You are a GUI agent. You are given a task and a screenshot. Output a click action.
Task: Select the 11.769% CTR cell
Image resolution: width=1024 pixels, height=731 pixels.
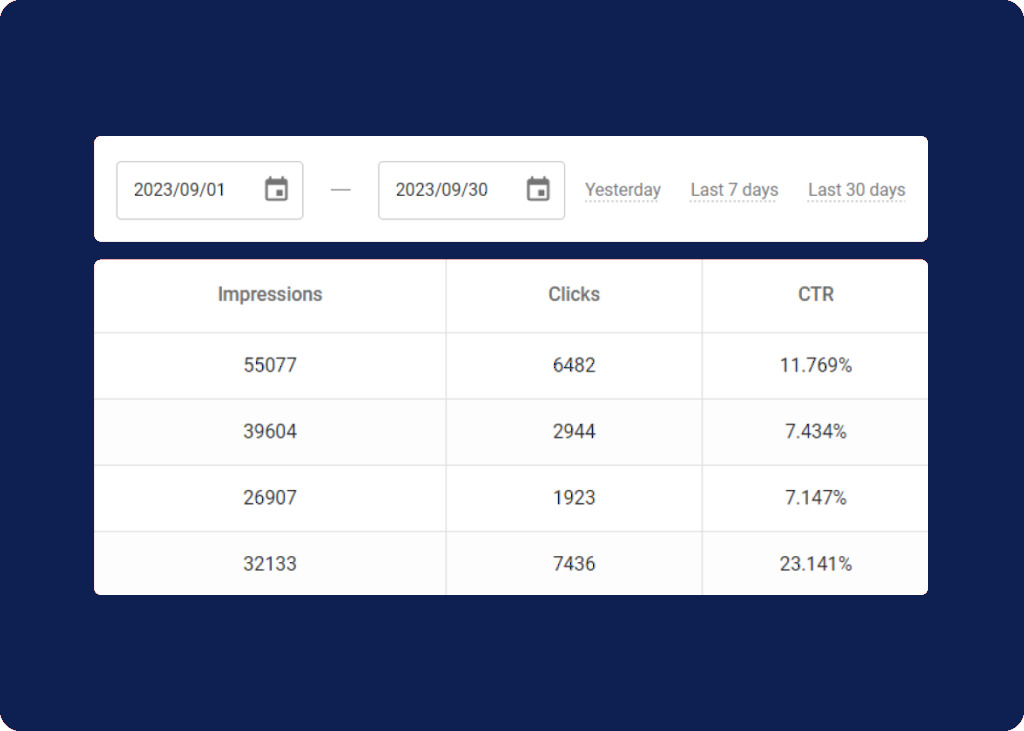pyautogui.click(x=815, y=366)
